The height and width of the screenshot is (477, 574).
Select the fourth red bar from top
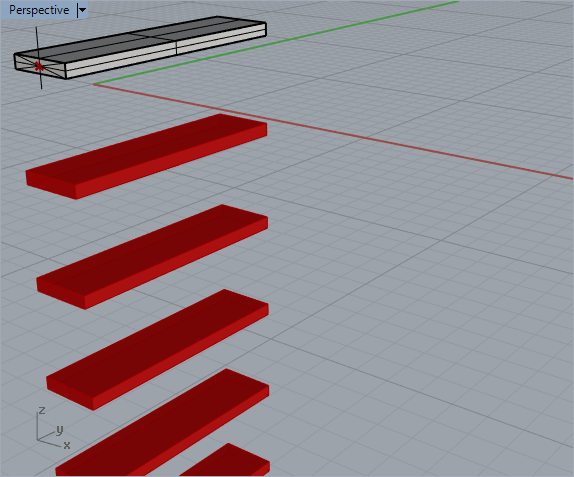tap(163, 423)
